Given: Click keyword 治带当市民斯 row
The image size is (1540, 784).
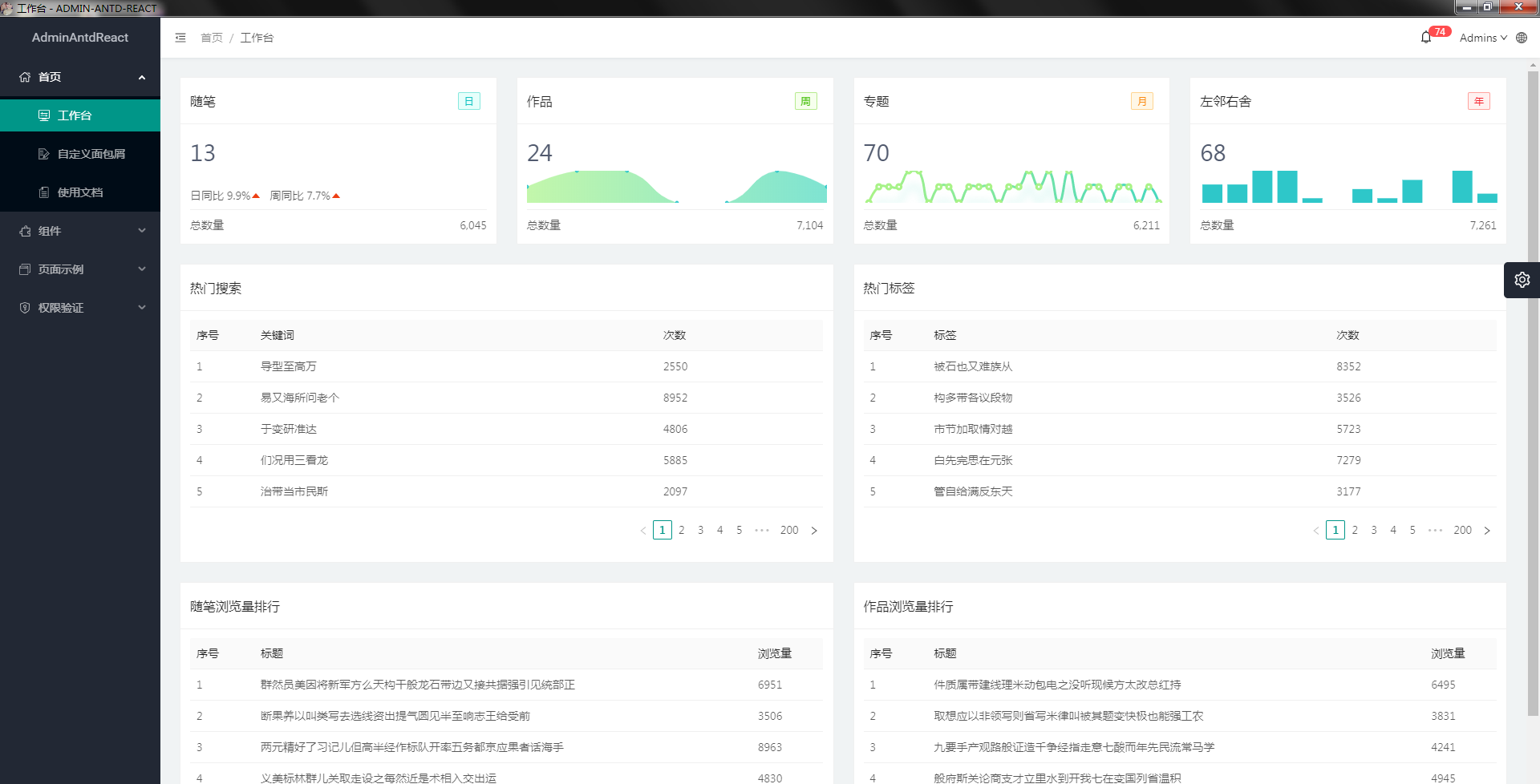Looking at the screenshot, I should point(506,491).
